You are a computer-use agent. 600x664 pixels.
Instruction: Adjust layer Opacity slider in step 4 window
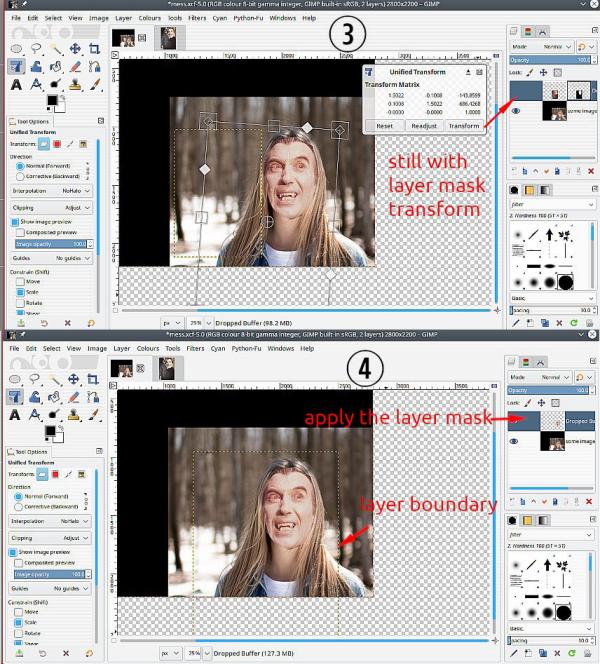[549, 390]
